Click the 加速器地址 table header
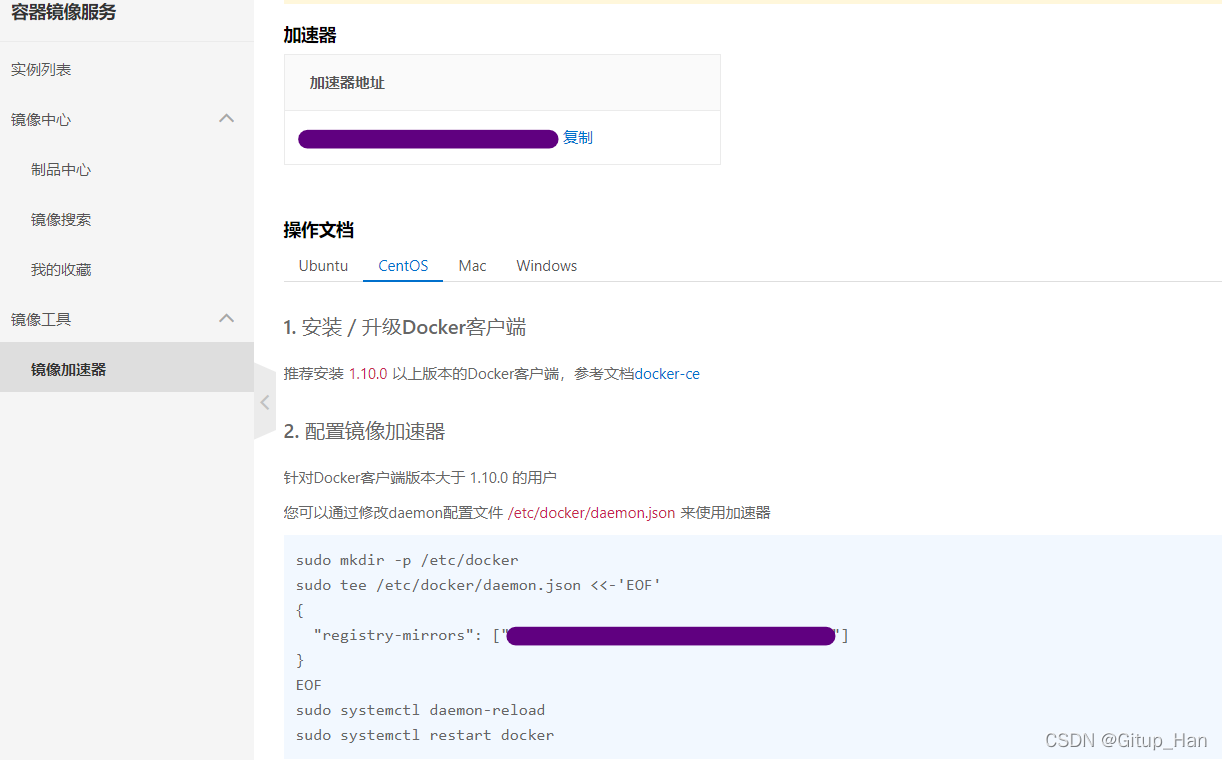Viewport: 1222px width, 760px height. 347,83
